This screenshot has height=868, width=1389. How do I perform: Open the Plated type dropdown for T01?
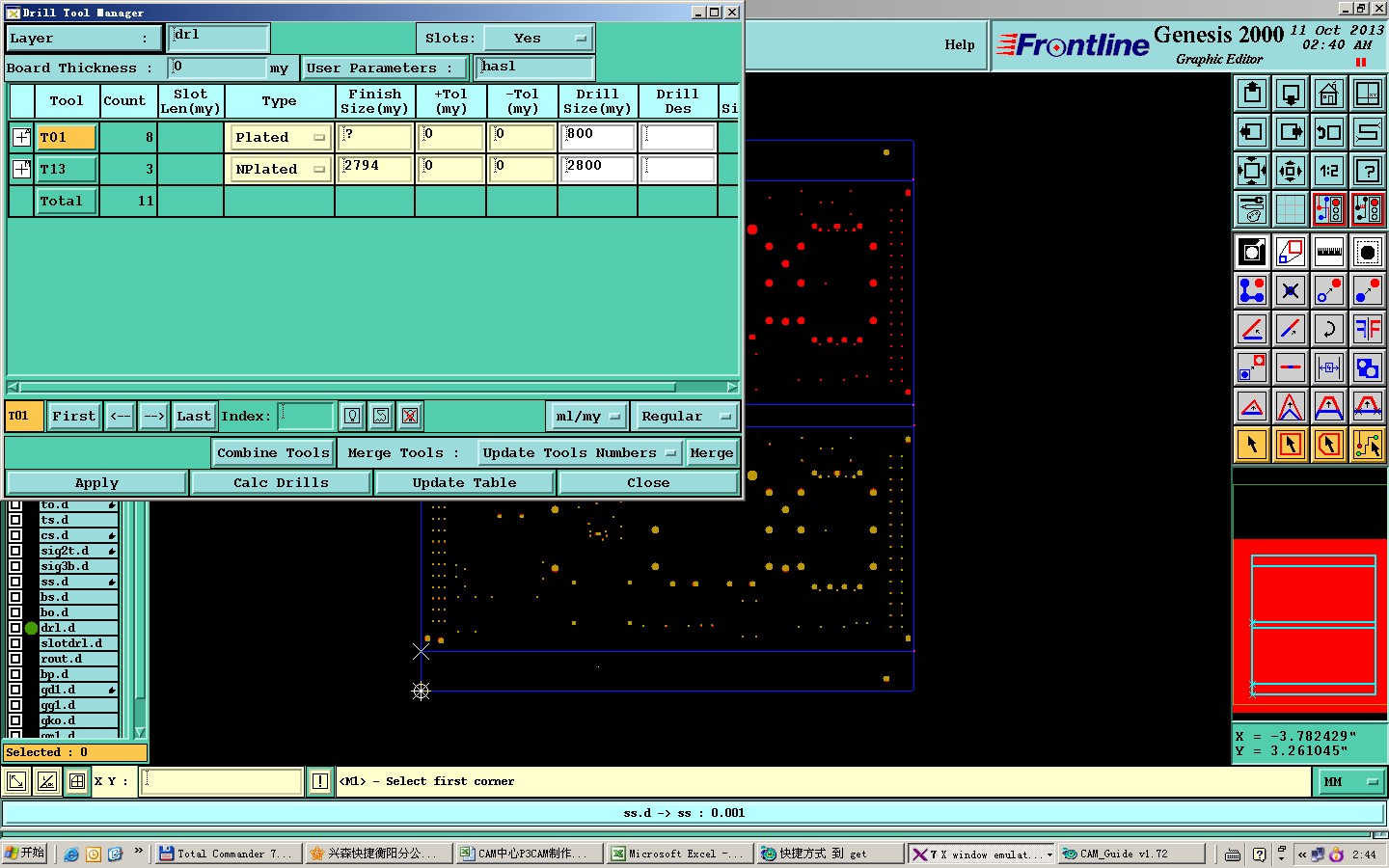click(280, 138)
